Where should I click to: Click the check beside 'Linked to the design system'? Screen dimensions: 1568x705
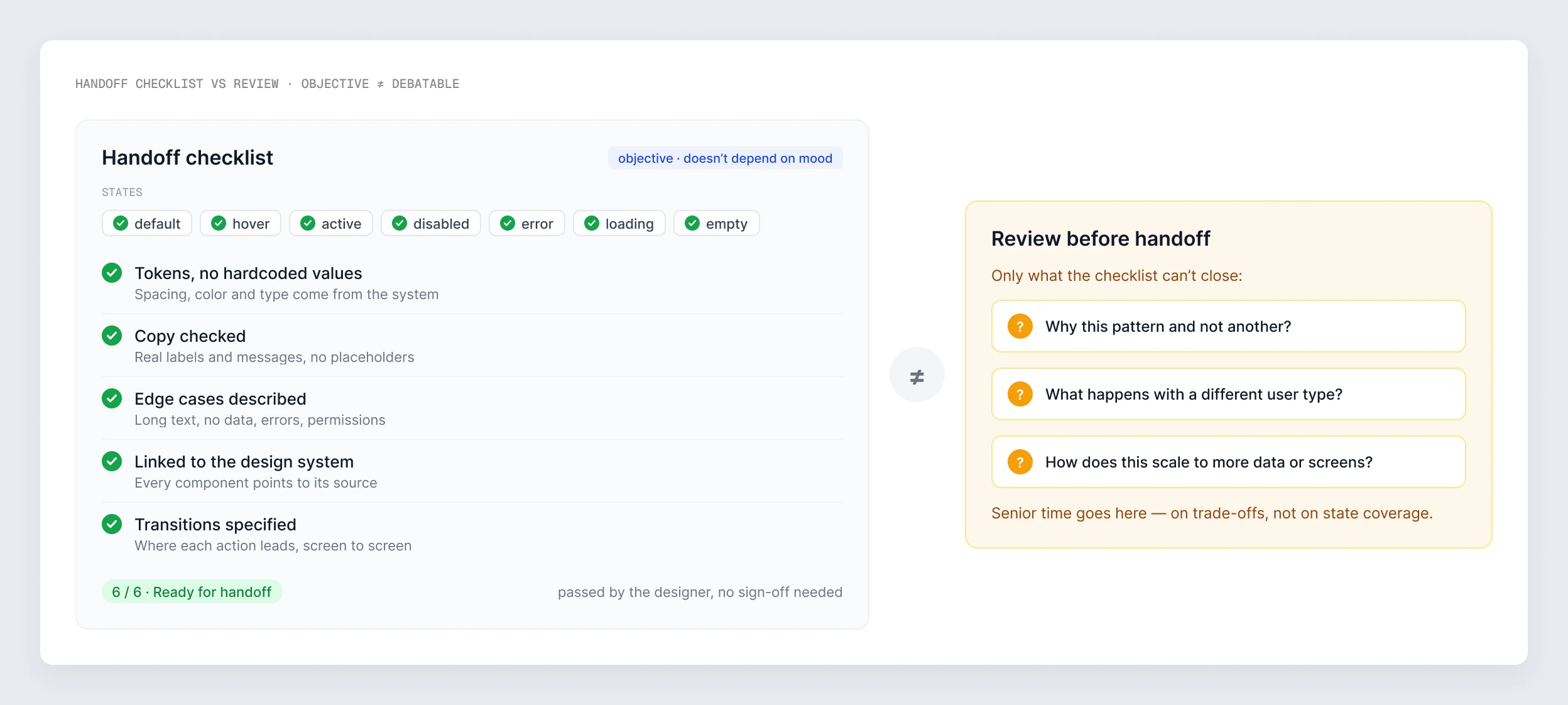click(x=112, y=461)
